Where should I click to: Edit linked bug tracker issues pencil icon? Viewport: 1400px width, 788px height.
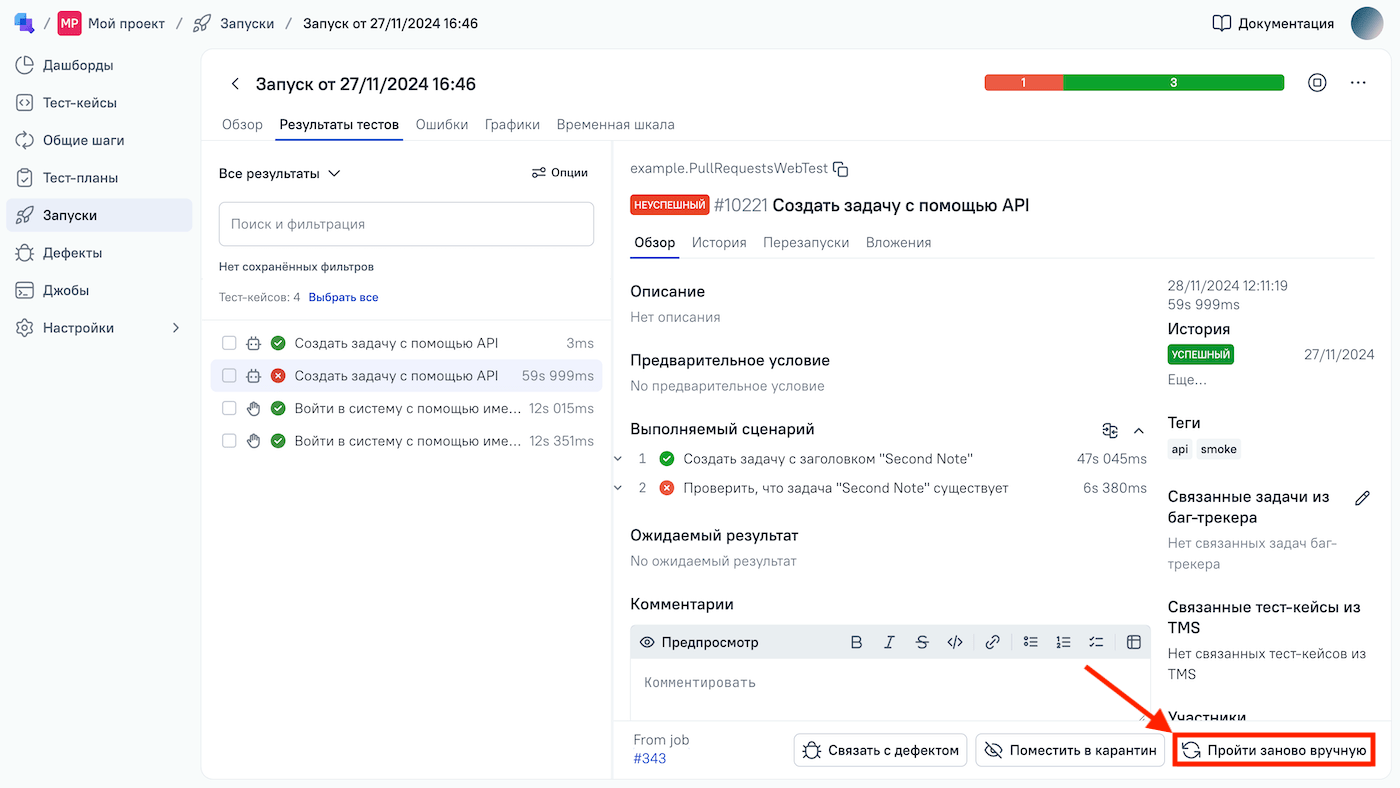click(x=1361, y=498)
